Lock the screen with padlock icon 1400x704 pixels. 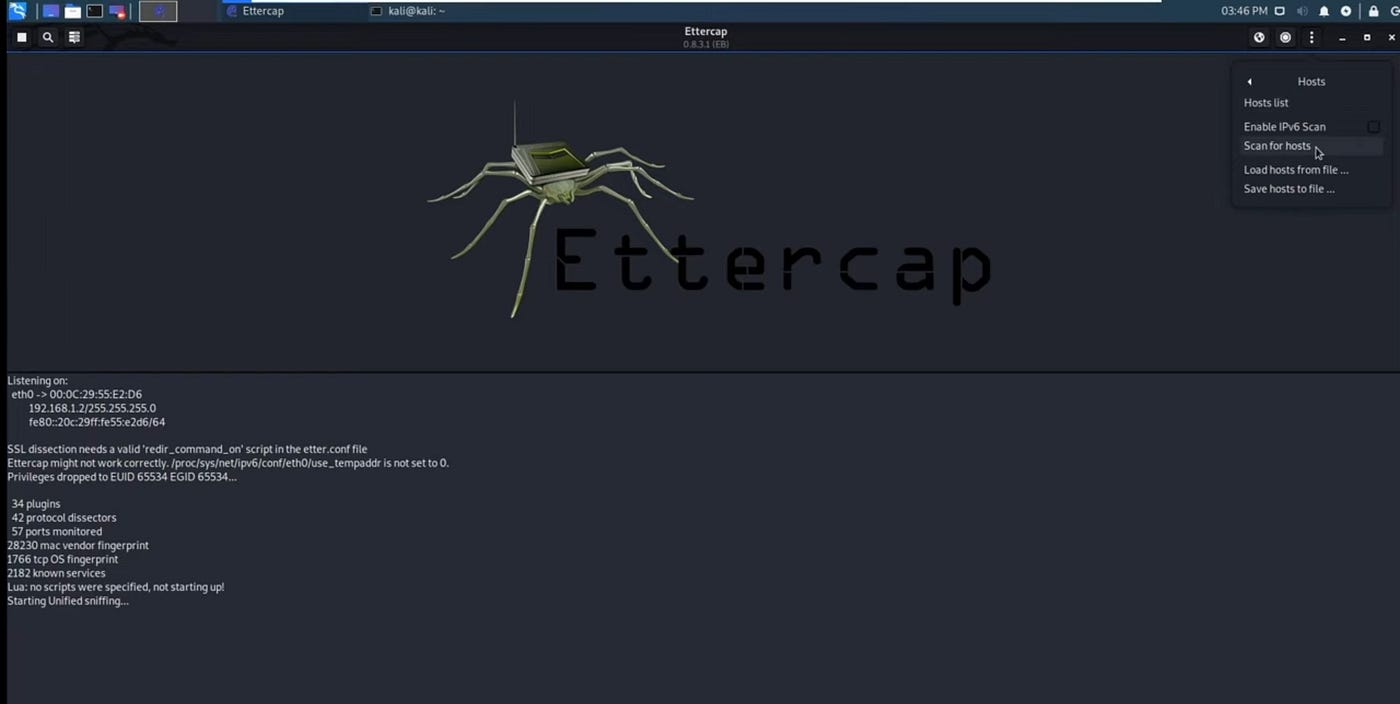[1374, 11]
